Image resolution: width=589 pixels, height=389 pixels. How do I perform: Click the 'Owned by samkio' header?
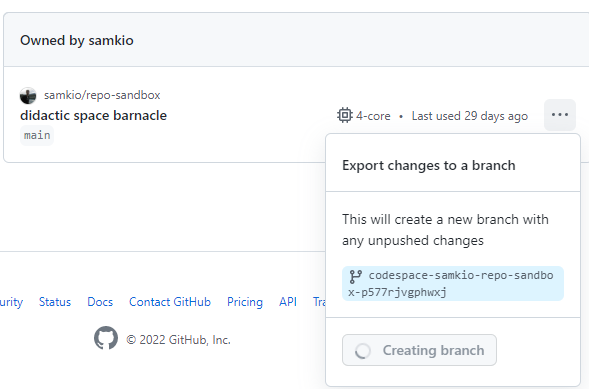[77, 40]
